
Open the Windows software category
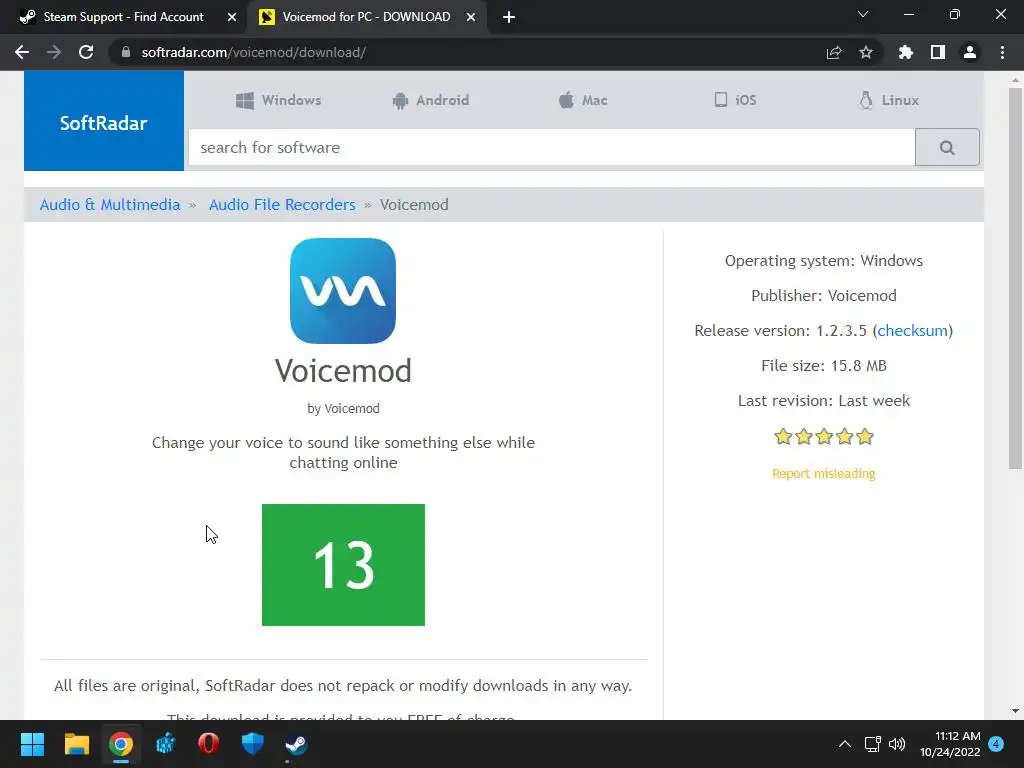coord(279,101)
